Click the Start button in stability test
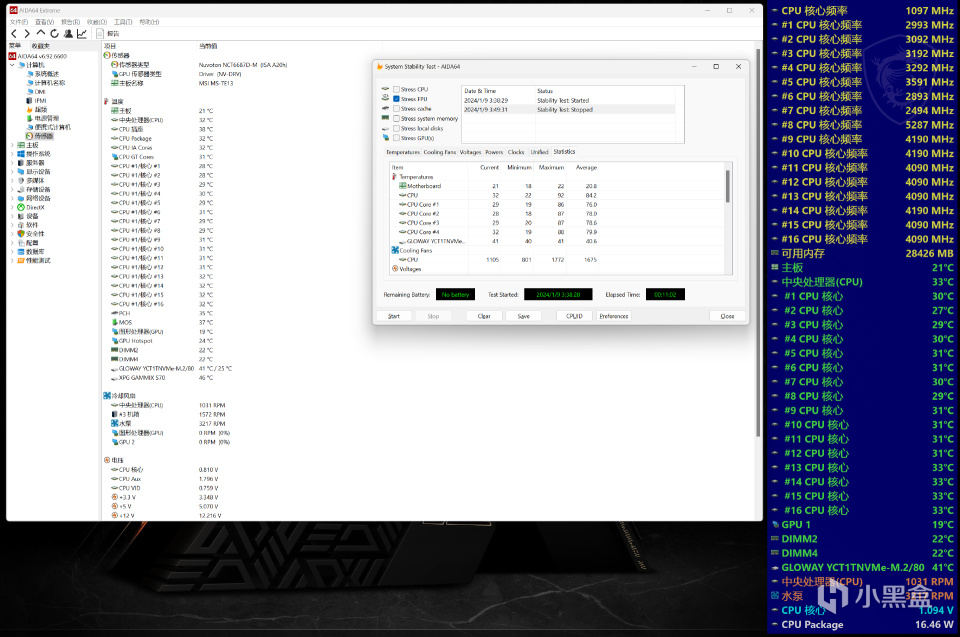Image resolution: width=960 pixels, height=637 pixels. coord(394,316)
